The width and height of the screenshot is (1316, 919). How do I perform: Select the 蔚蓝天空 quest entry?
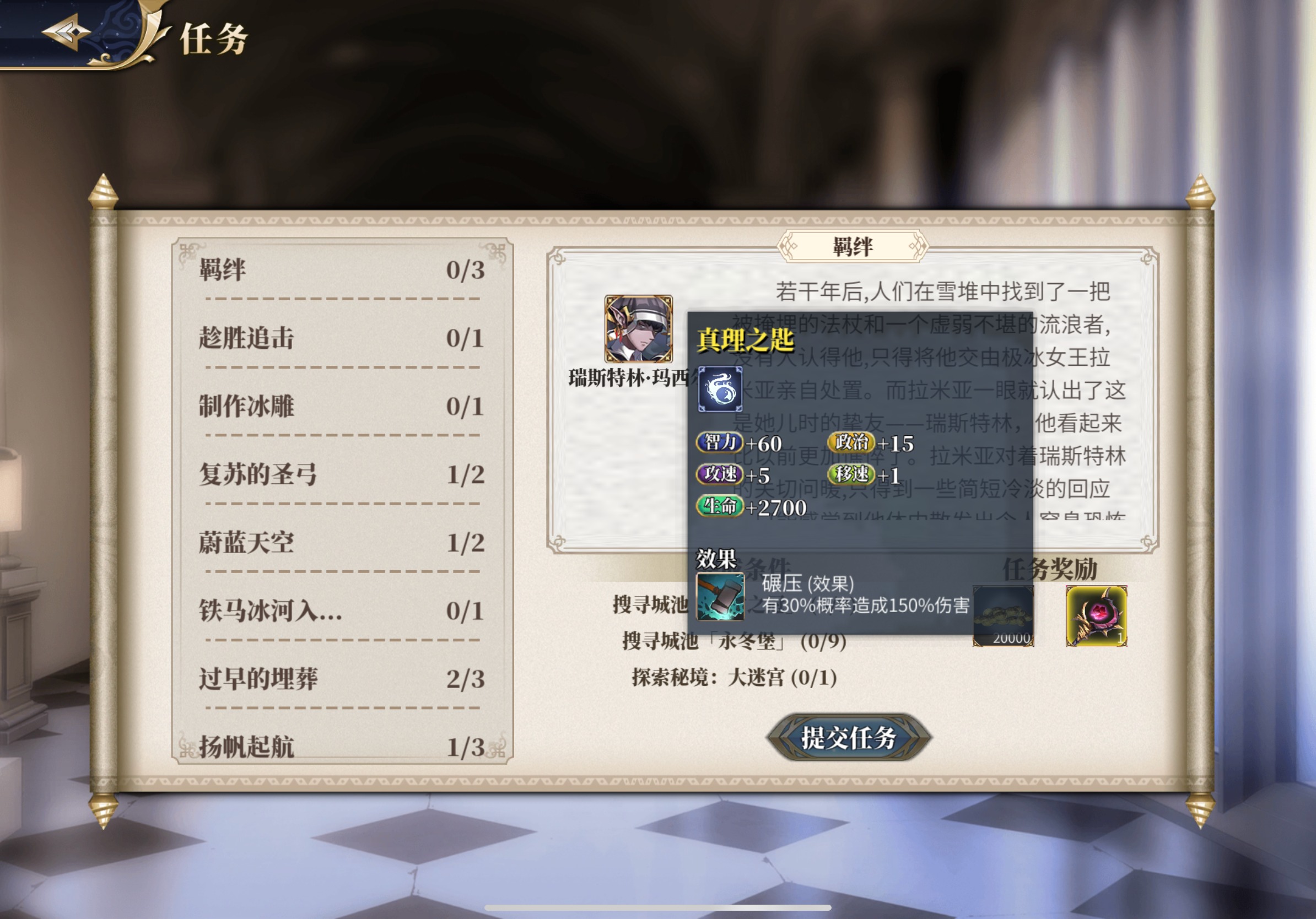point(342,543)
